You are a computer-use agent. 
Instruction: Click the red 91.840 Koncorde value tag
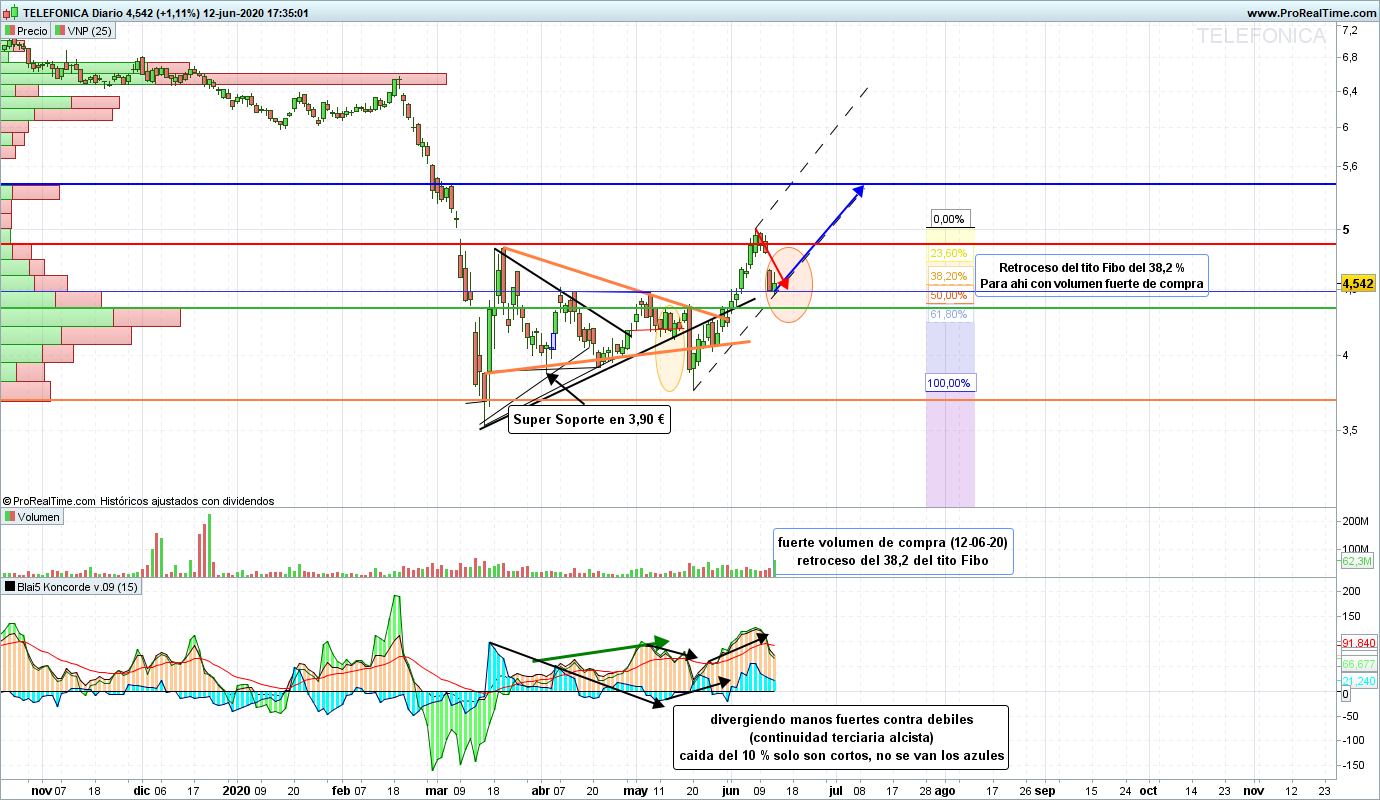[x=1359, y=643]
